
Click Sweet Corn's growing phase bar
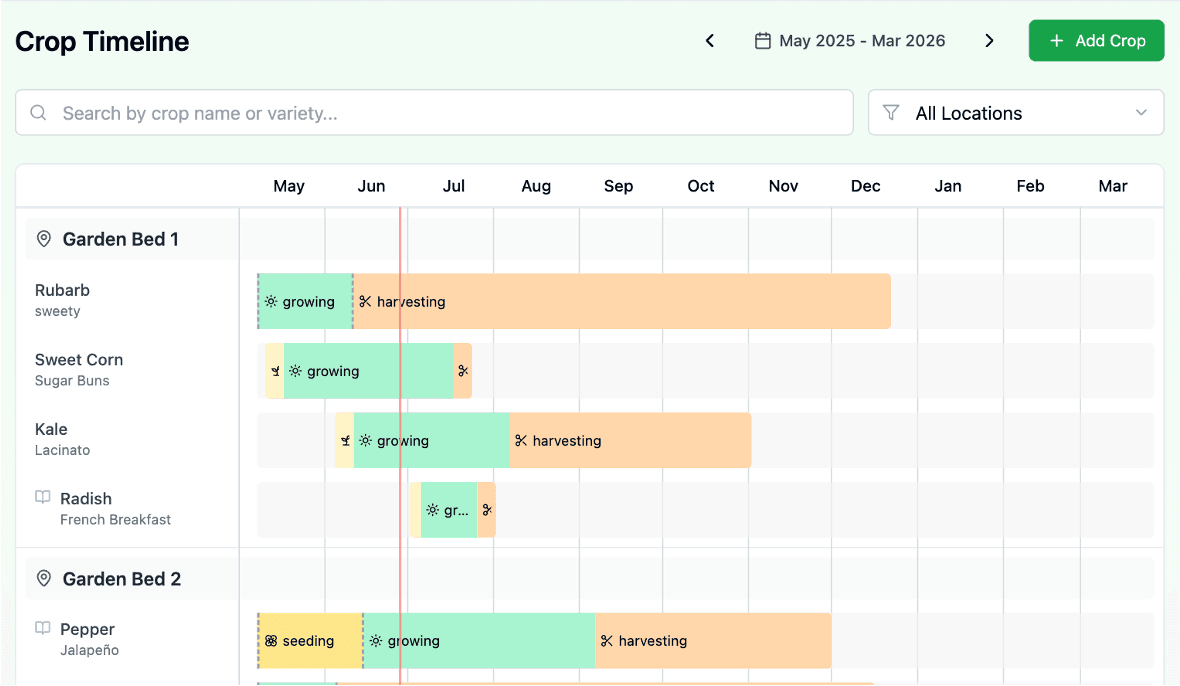tap(368, 371)
